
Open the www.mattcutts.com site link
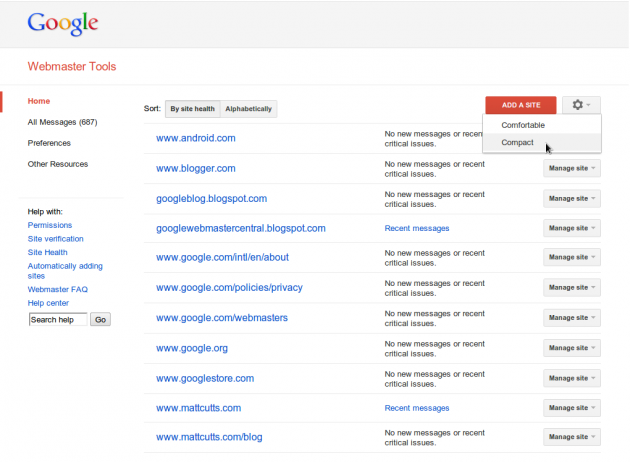coord(198,408)
